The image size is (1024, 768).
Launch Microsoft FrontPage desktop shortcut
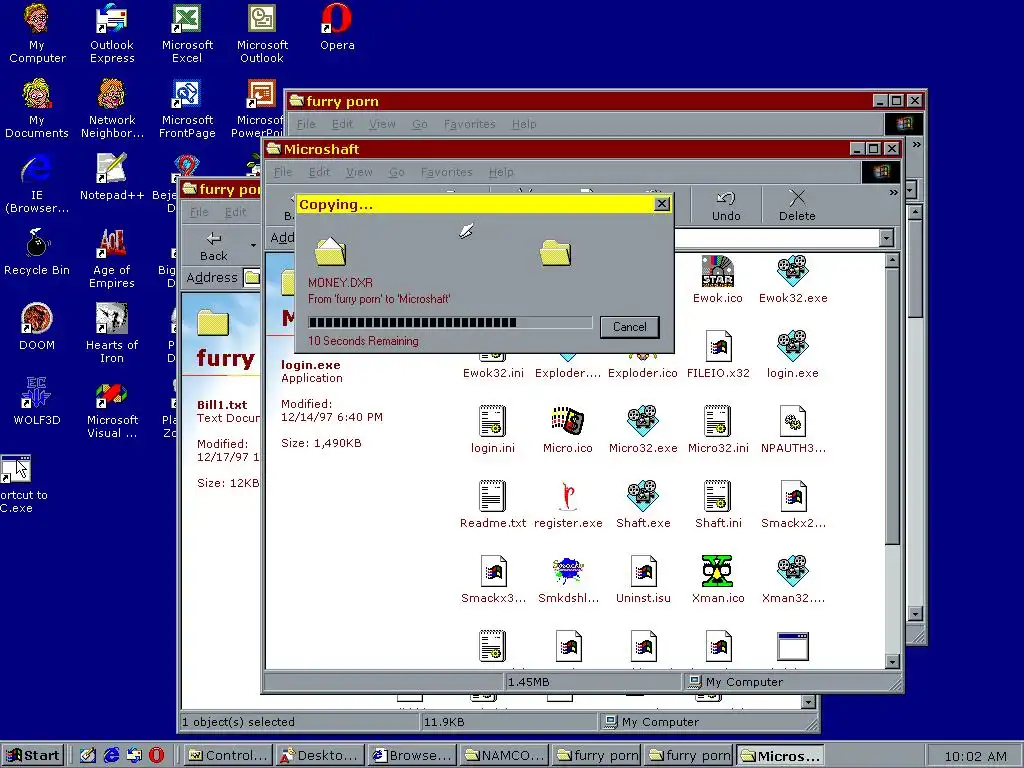coord(187,108)
